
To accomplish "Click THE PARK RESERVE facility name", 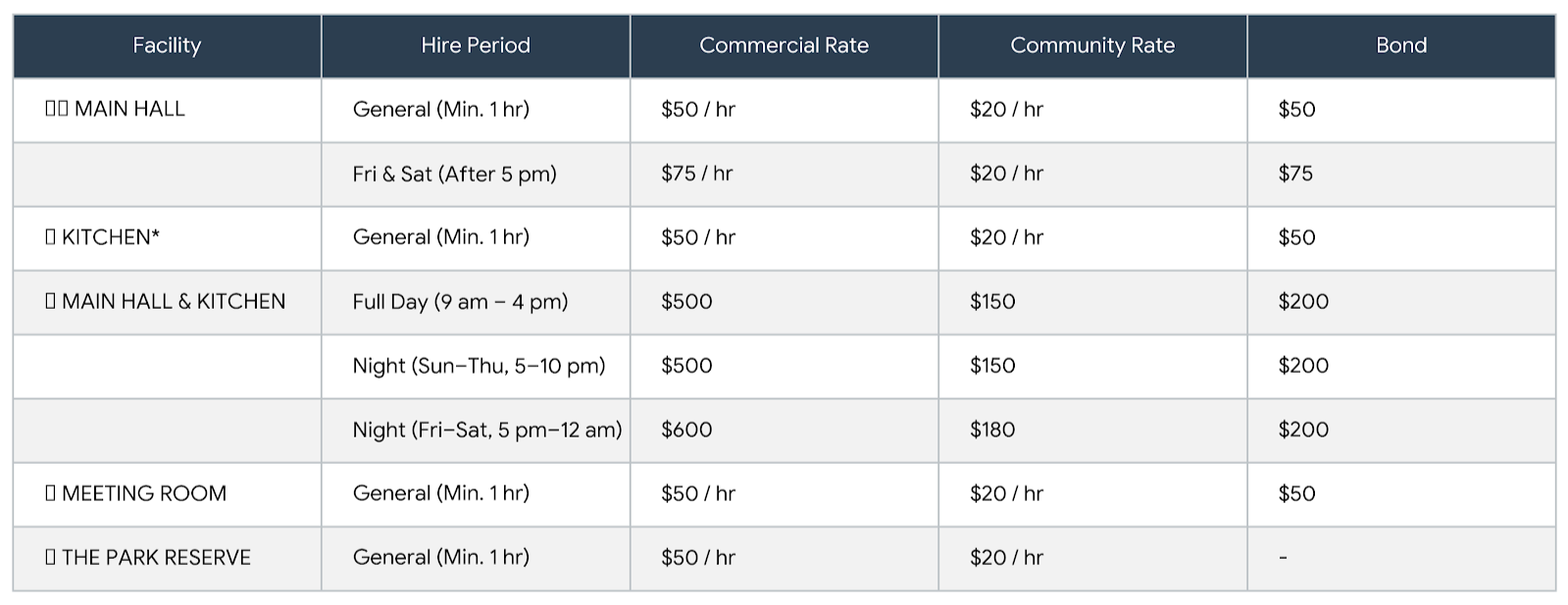I will pyautogui.click(x=156, y=557).
